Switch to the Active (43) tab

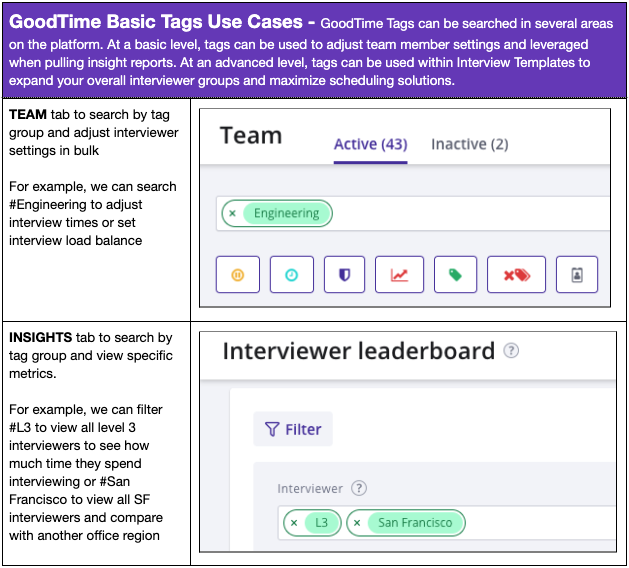370,144
